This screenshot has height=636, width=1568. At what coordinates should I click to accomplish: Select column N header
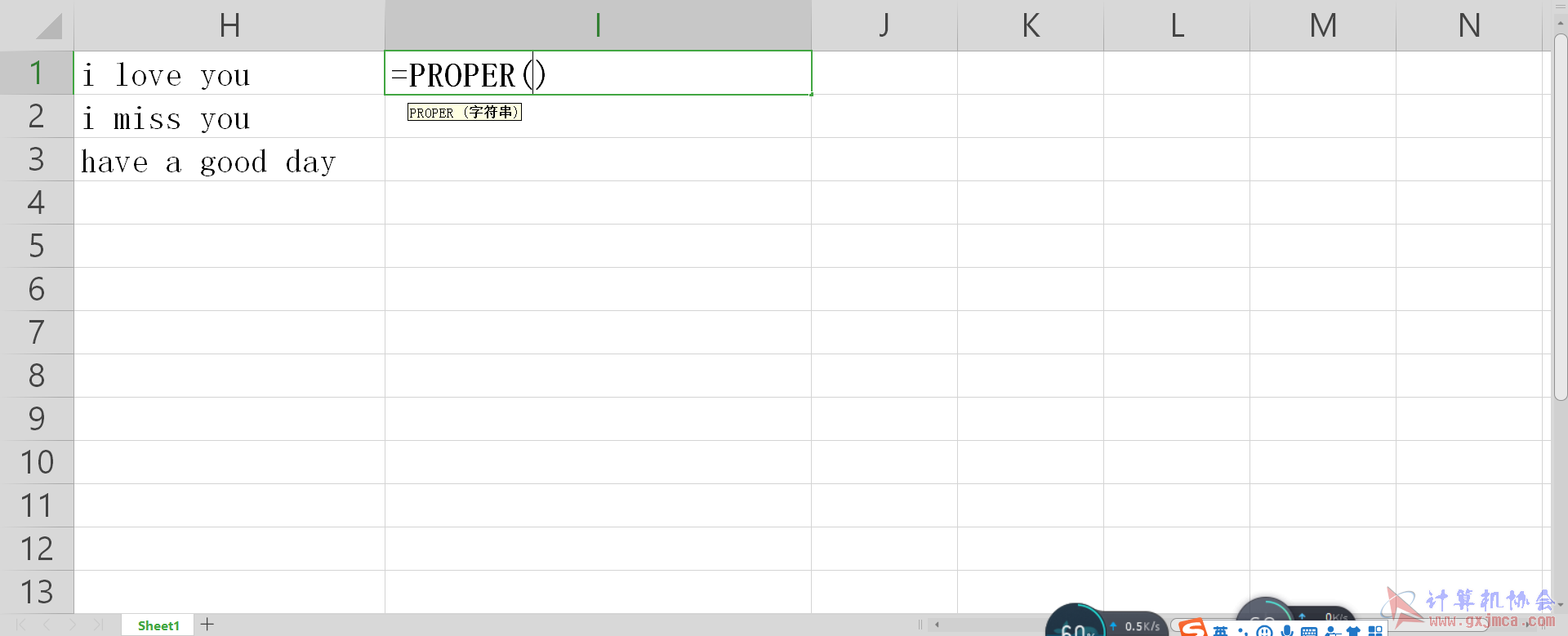point(1469,25)
